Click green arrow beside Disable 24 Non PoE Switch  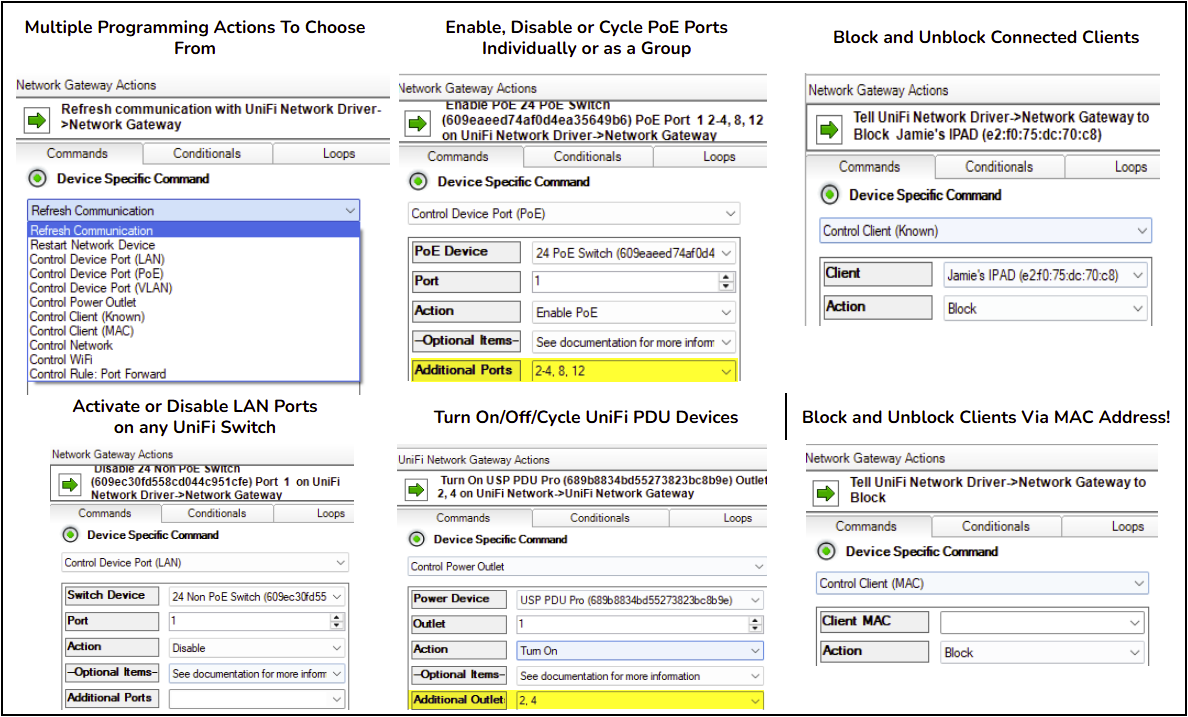[70, 484]
